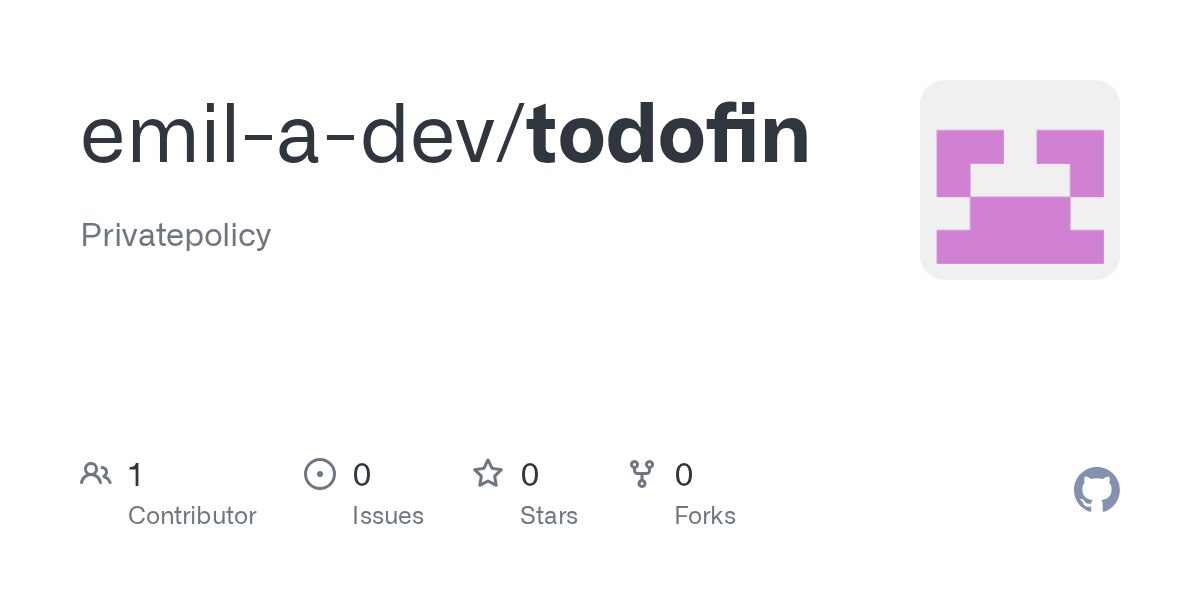The image size is (1200, 600).
Task: Click the zero count above Forks
Action: tap(684, 474)
